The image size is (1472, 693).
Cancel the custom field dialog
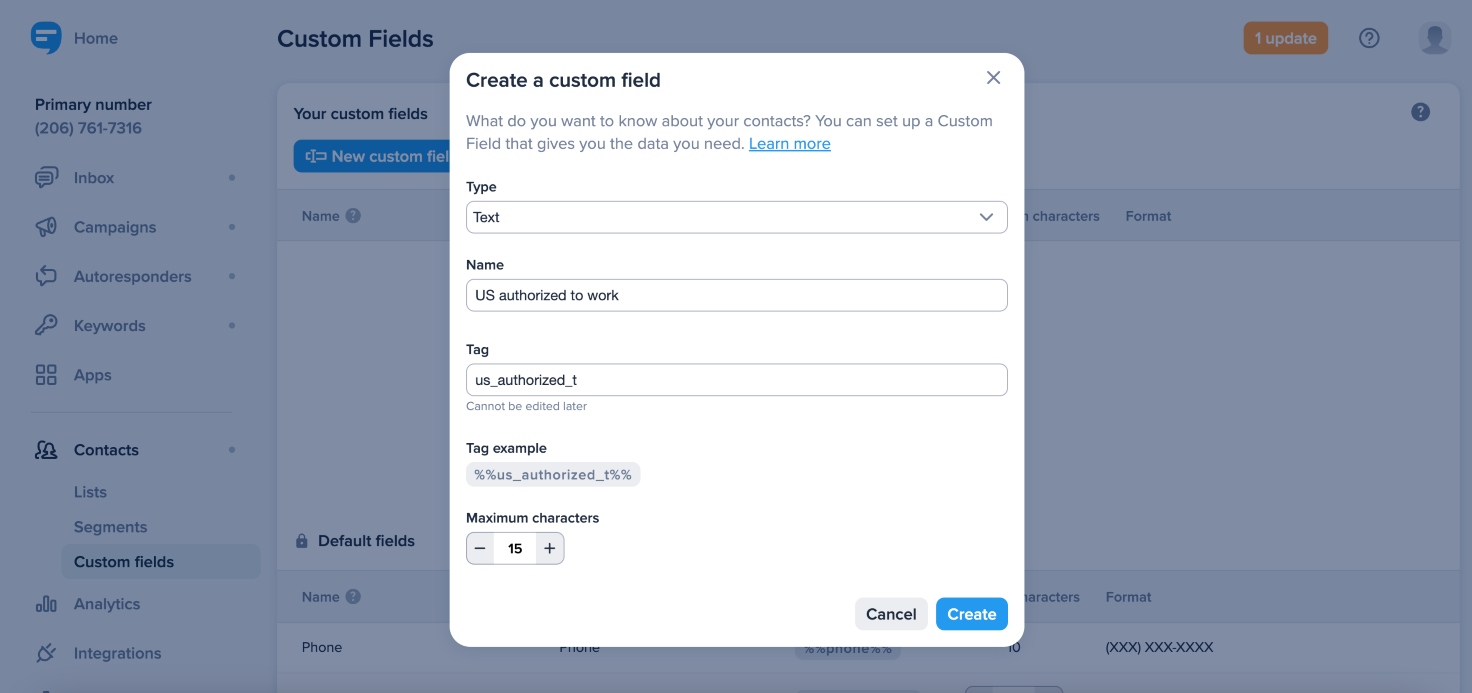(x=890, y=614)
